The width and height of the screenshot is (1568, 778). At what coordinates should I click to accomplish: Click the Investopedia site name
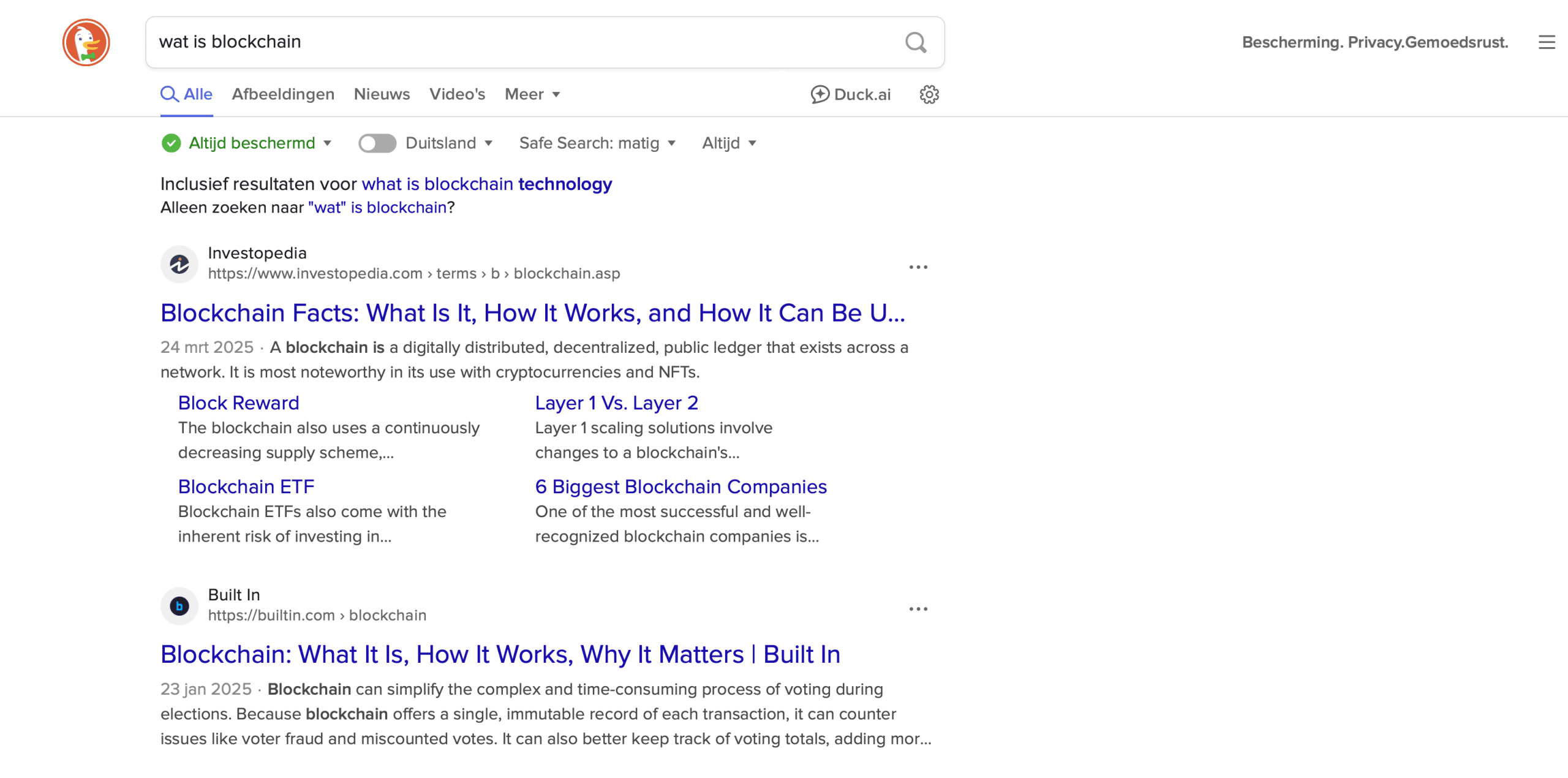point(257,253)
